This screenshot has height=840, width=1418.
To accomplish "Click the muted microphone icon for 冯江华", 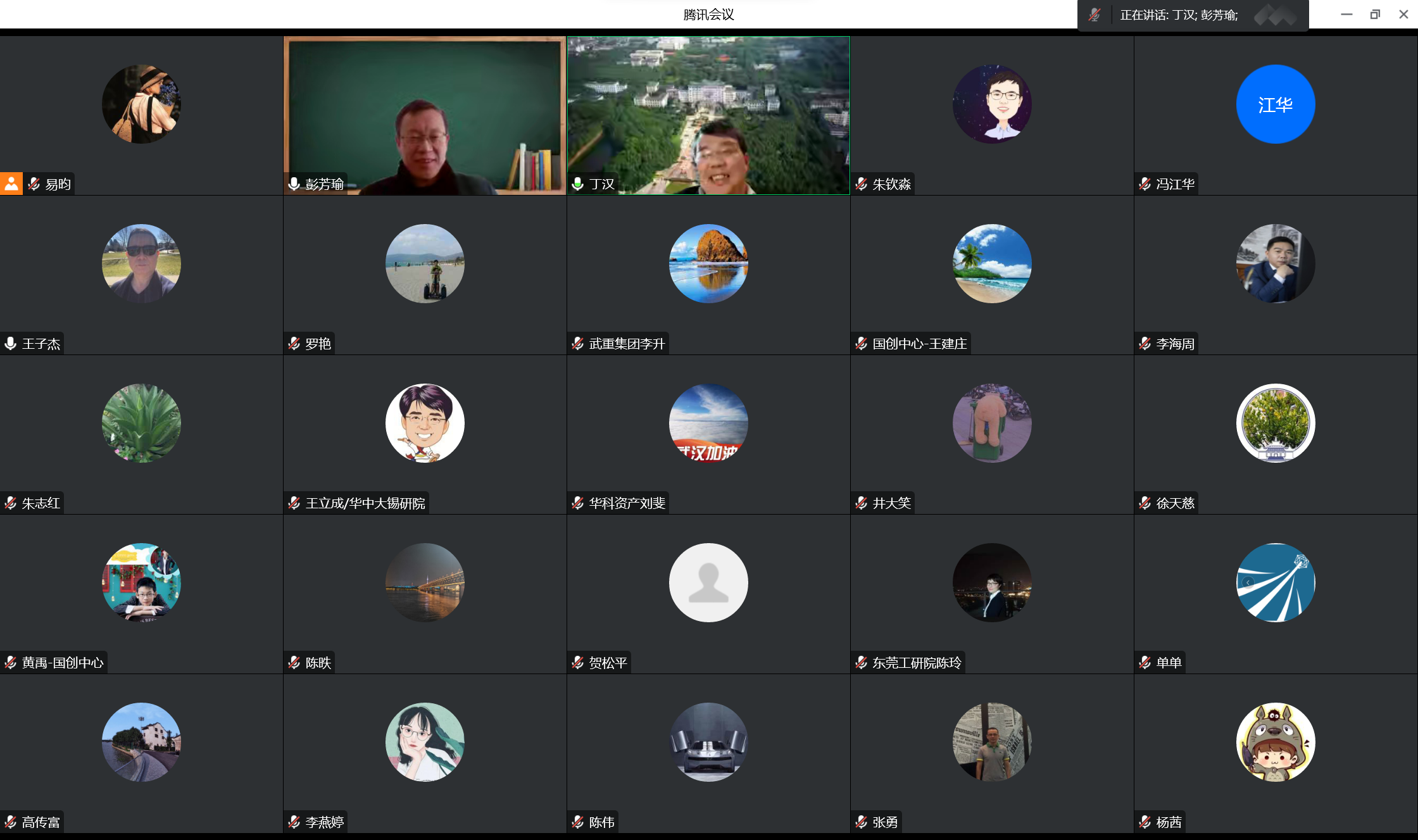I will tap(1145, 184).
